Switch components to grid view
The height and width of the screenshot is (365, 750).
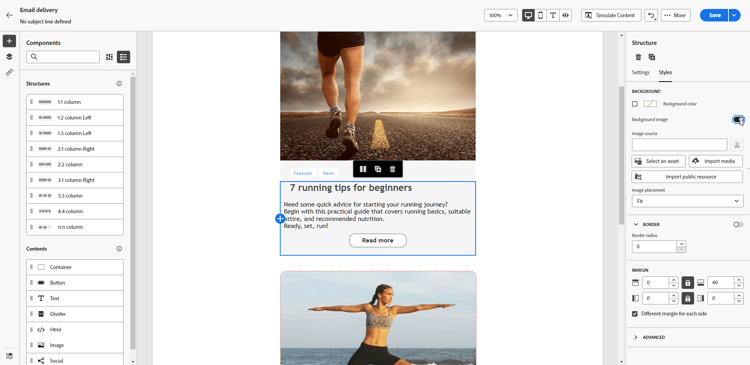(110, 57)
